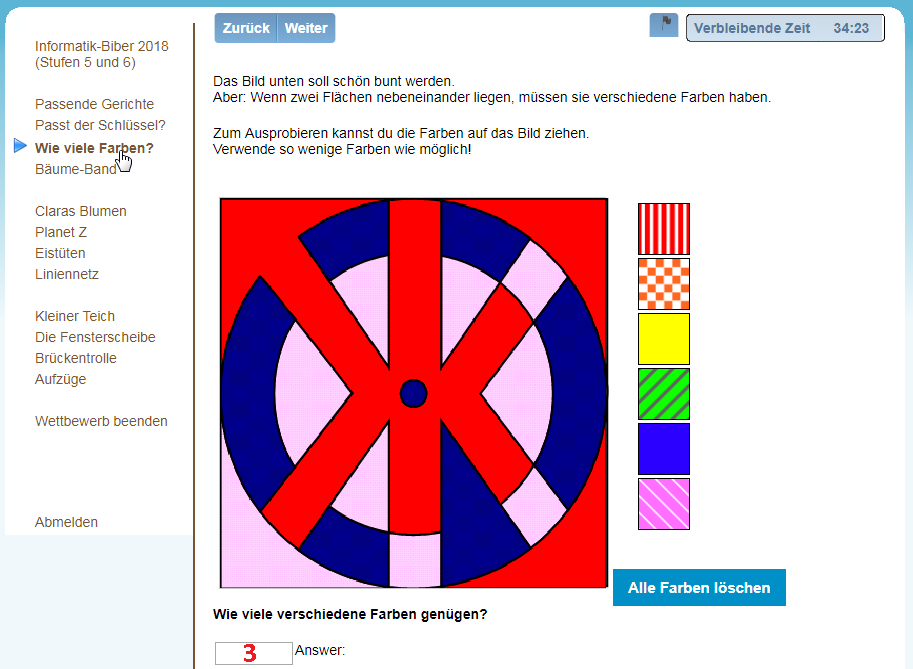Image resolution: width=913 pixels, height=669 pixels.
Task: Open the Eistüten task
Action: coord(60,253)
